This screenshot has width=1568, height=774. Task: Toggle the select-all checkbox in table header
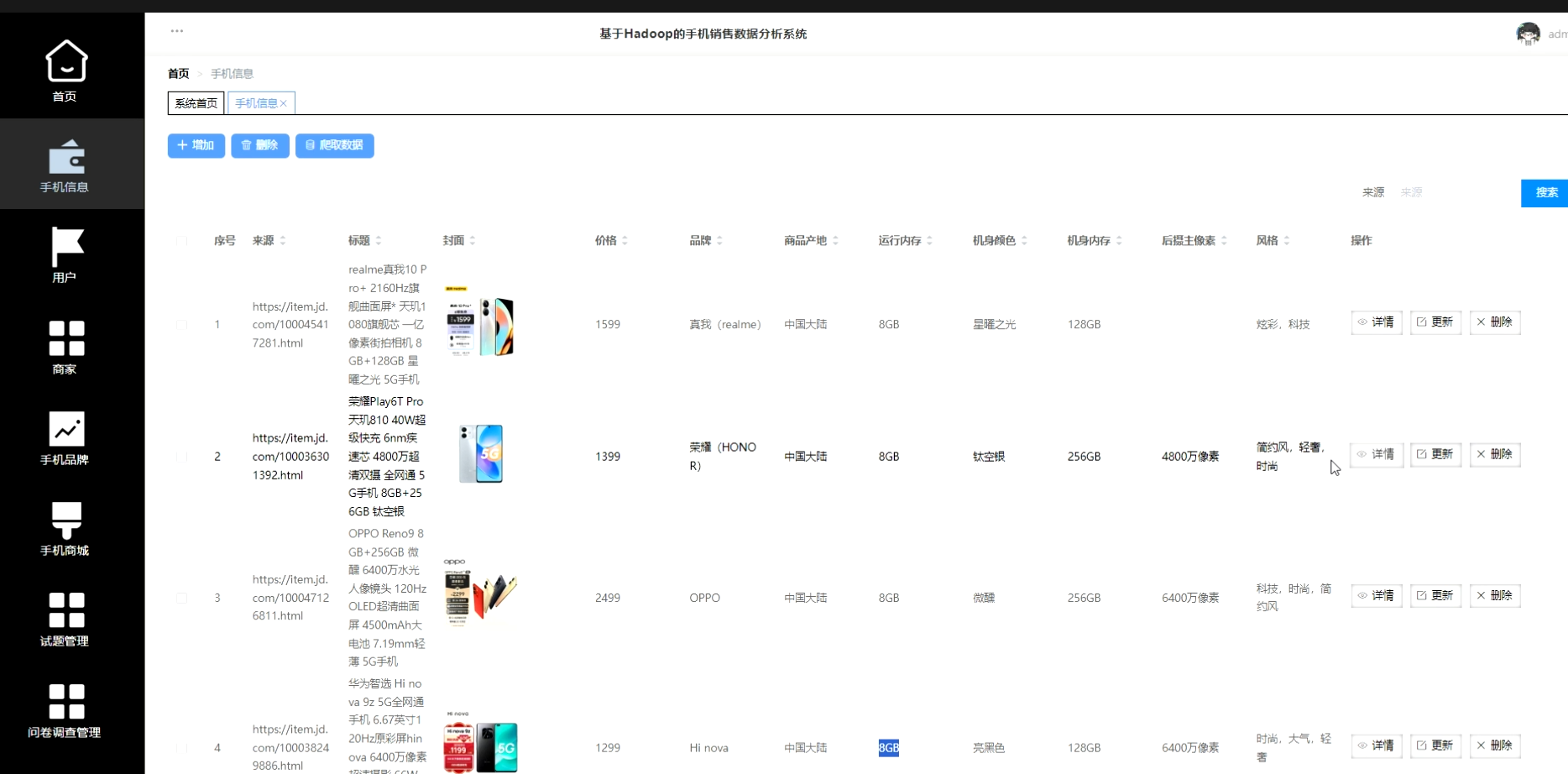click(181, 241)
